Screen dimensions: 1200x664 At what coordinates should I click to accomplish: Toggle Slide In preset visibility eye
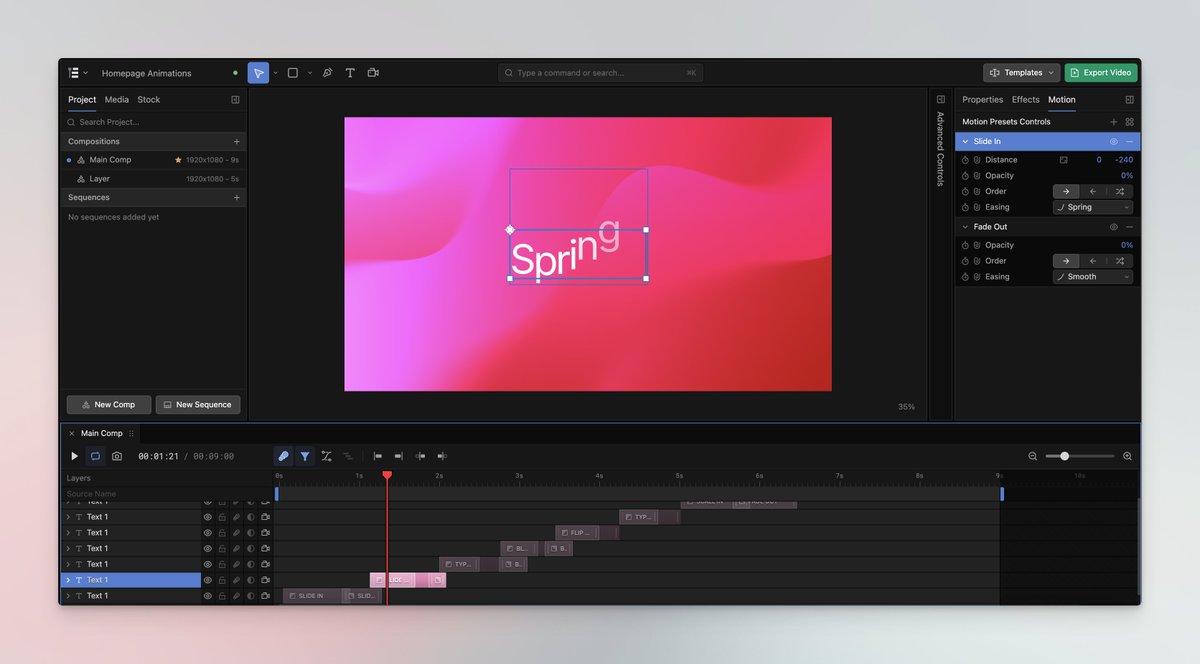tap(1114, 142)
